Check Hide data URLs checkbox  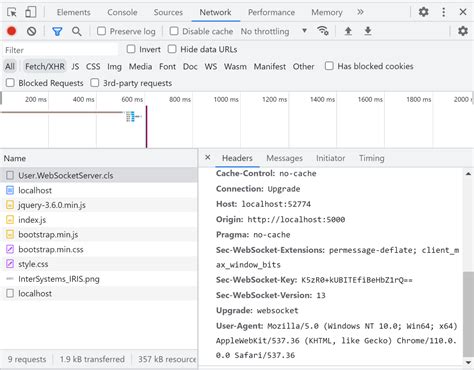click(x=172, y=49)
